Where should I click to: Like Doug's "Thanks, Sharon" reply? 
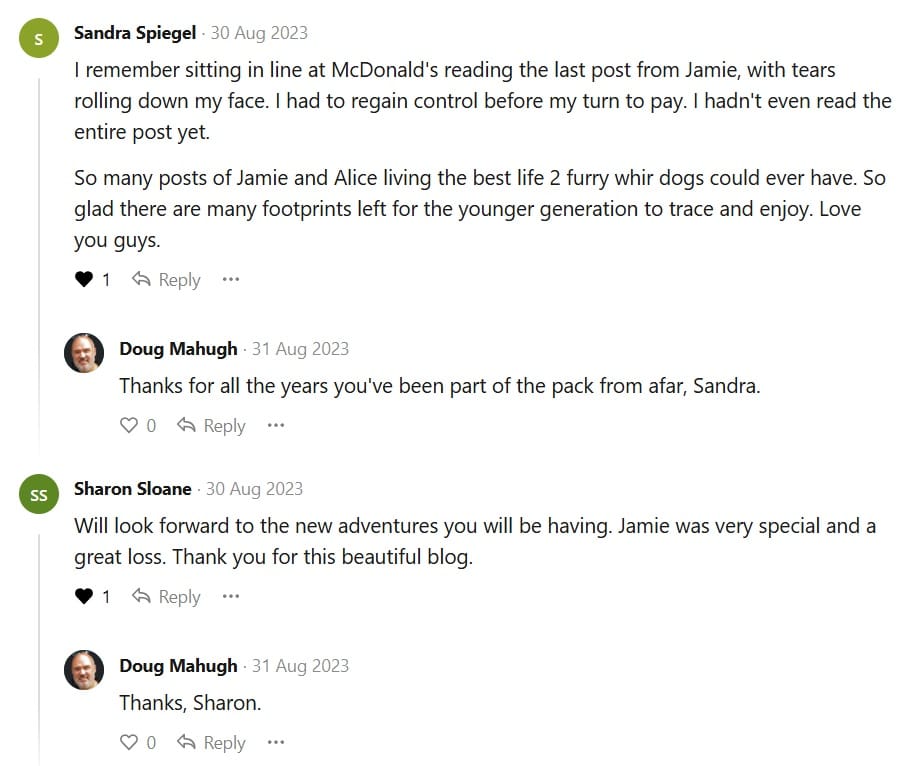point(129,743)
